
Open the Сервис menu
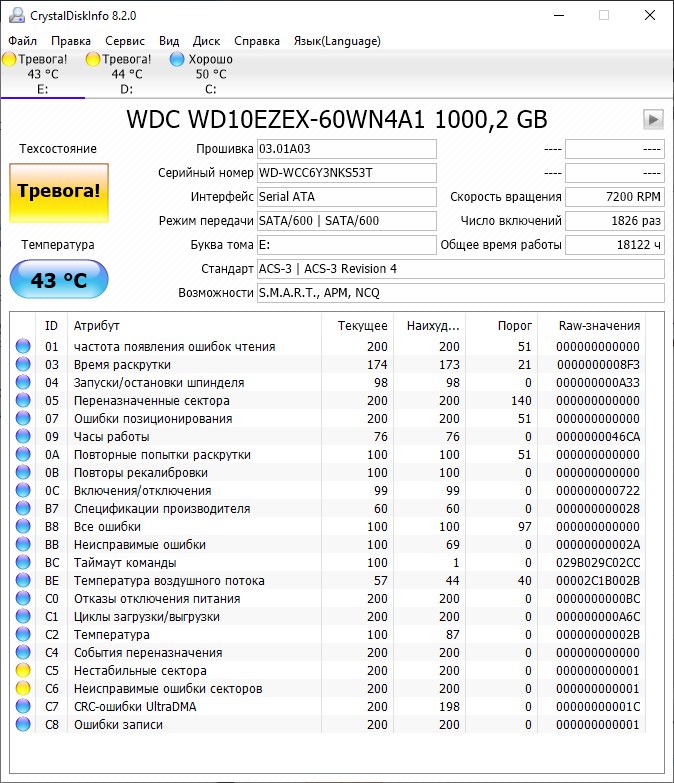pos(125,41)
